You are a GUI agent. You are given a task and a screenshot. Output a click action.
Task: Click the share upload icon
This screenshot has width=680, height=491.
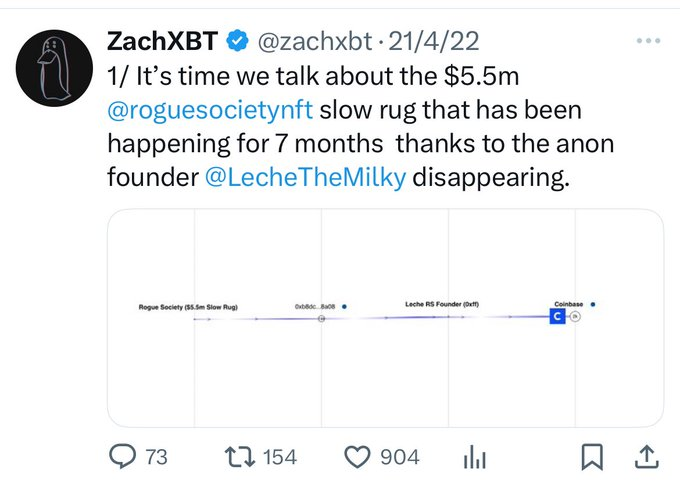point(646,457)
